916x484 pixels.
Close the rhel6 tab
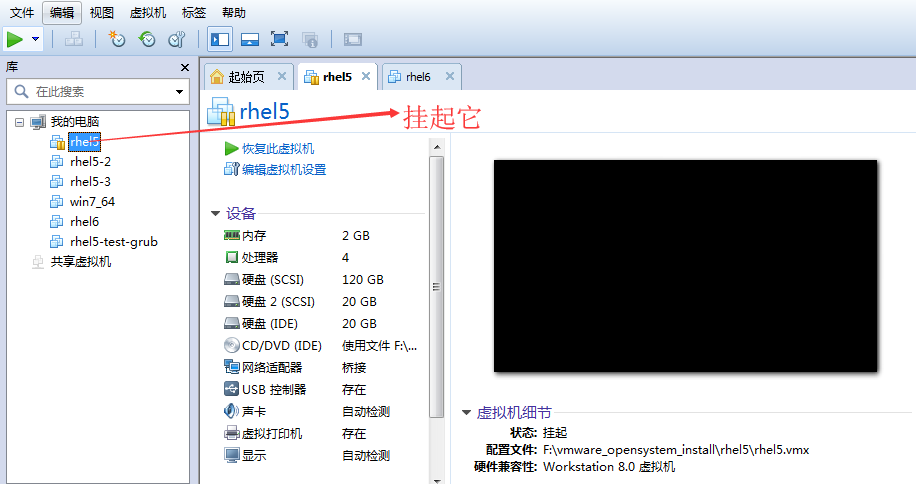[x=450, y=76]
